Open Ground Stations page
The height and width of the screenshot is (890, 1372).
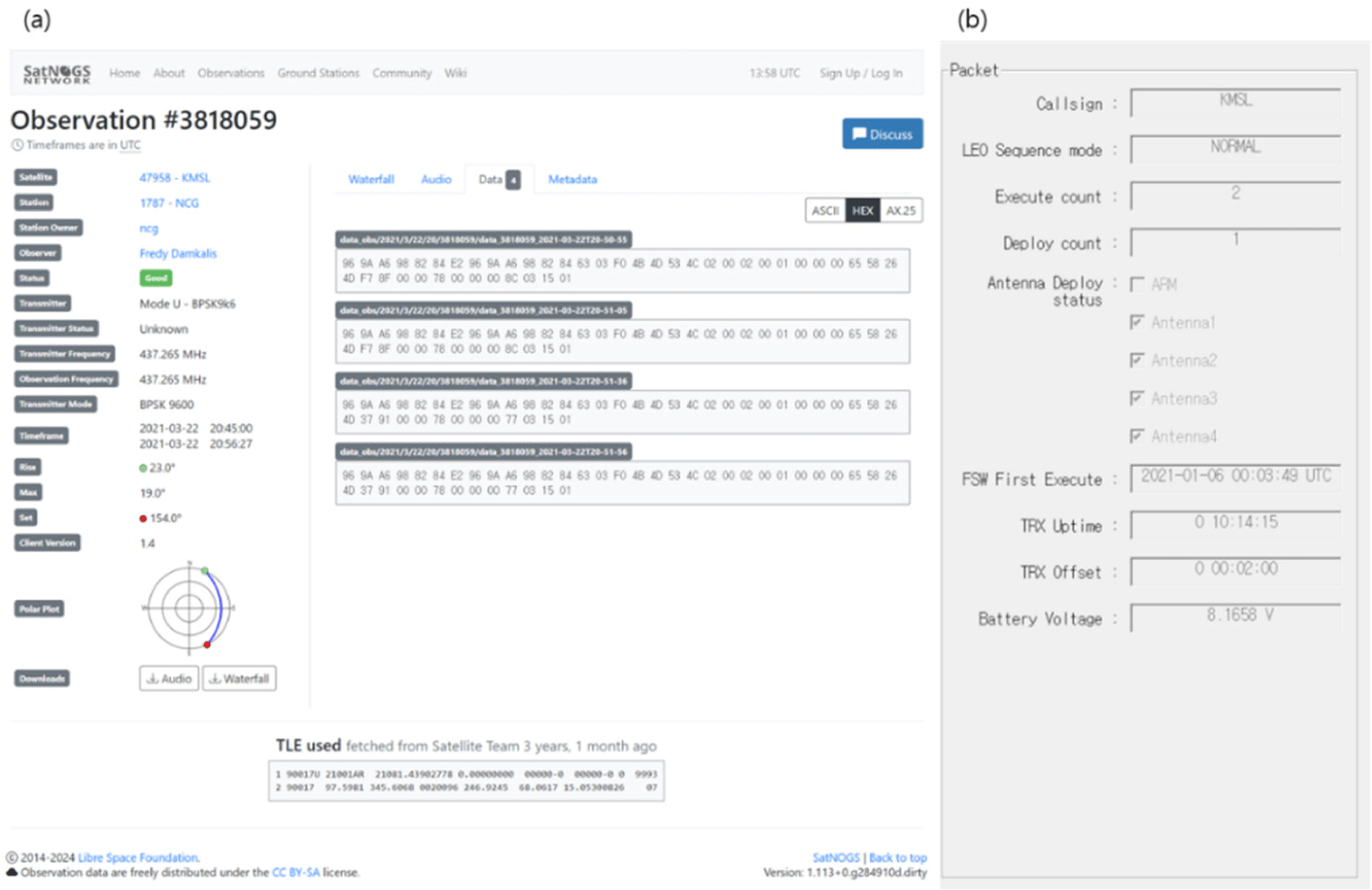tap(318, 73)
